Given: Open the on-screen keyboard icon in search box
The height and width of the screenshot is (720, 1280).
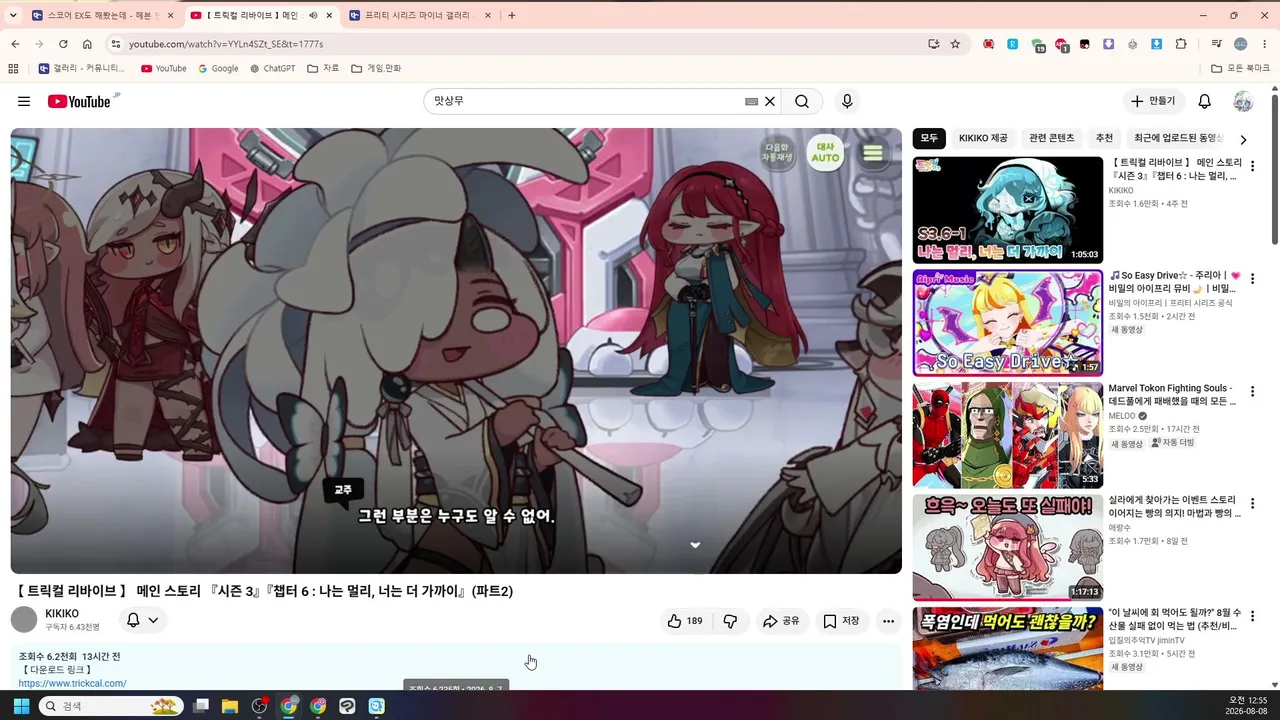Looking at the screenshot, I should [x=751, y=101].
